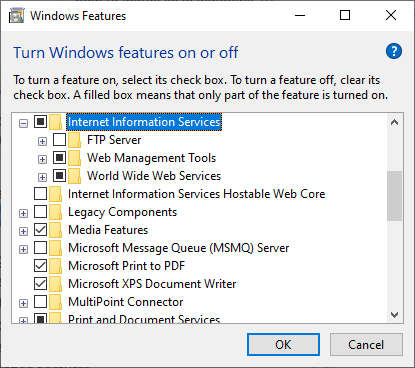The height and width of the screenshot is (368, 415).
Task: Uncheck the Microsoft XPS Document Writer checkbox
Action: tap(40, 284)
